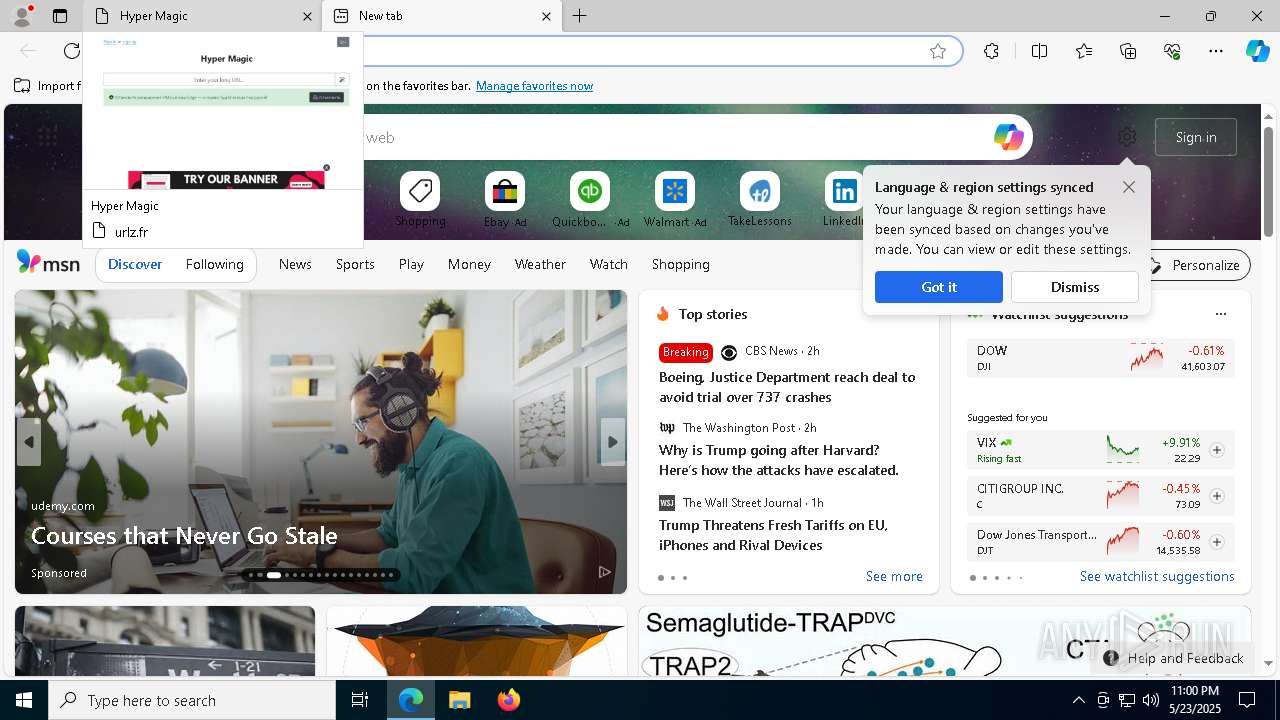Click the Sign in button

(1196, 137)
